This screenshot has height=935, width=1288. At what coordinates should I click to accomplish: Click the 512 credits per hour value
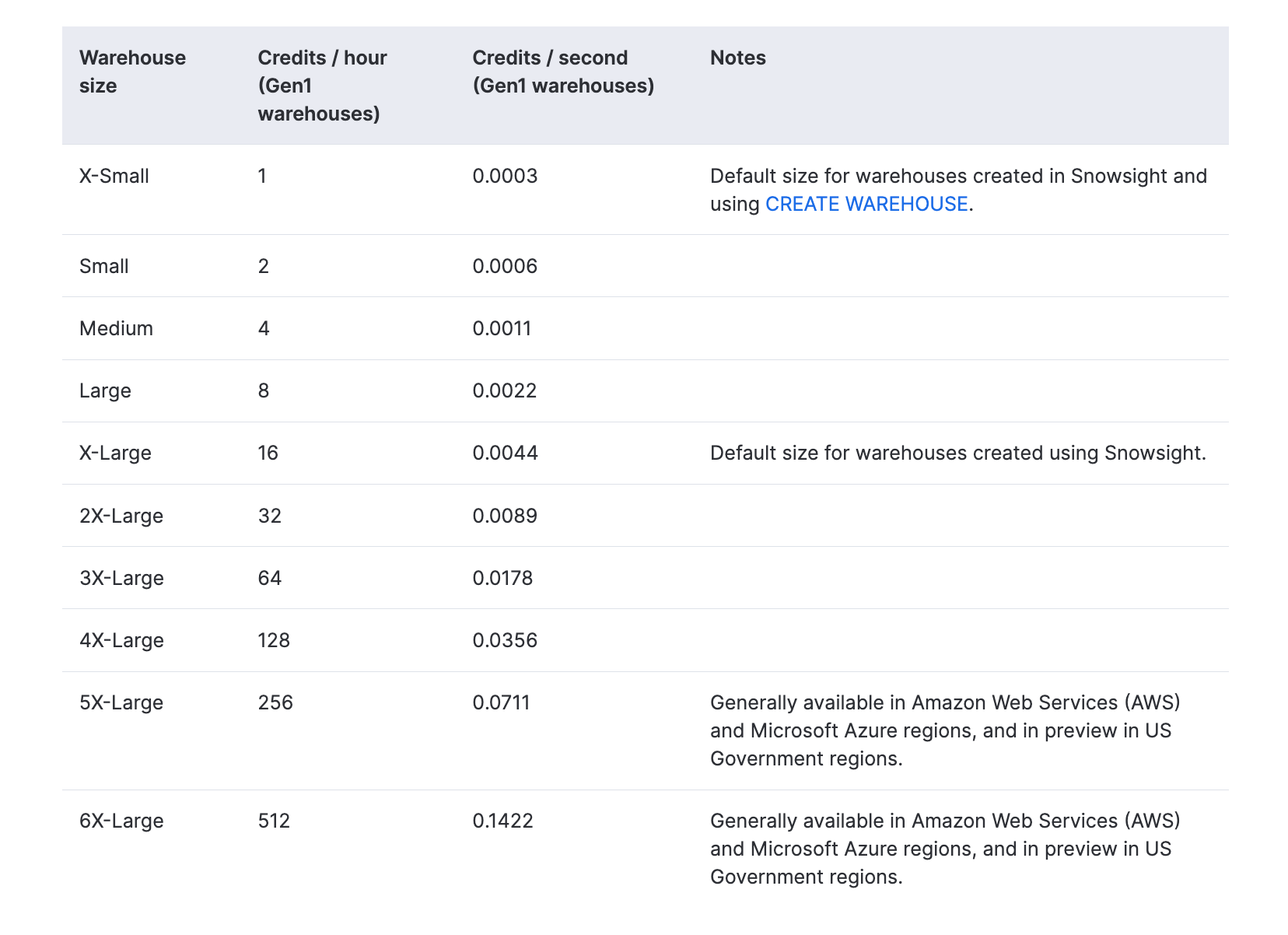click(274, 821)
